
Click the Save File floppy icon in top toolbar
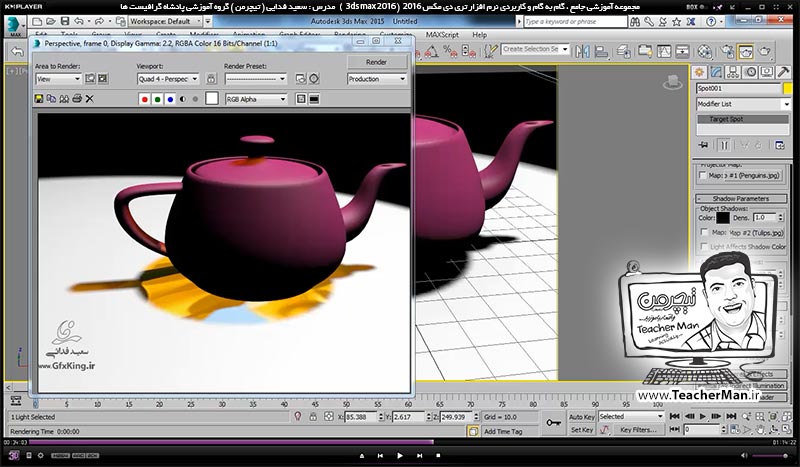(x=65, y=21)
